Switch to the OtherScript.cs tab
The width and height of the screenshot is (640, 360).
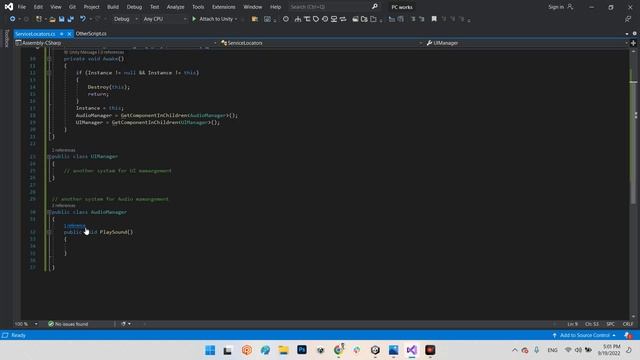click(91, 33)
